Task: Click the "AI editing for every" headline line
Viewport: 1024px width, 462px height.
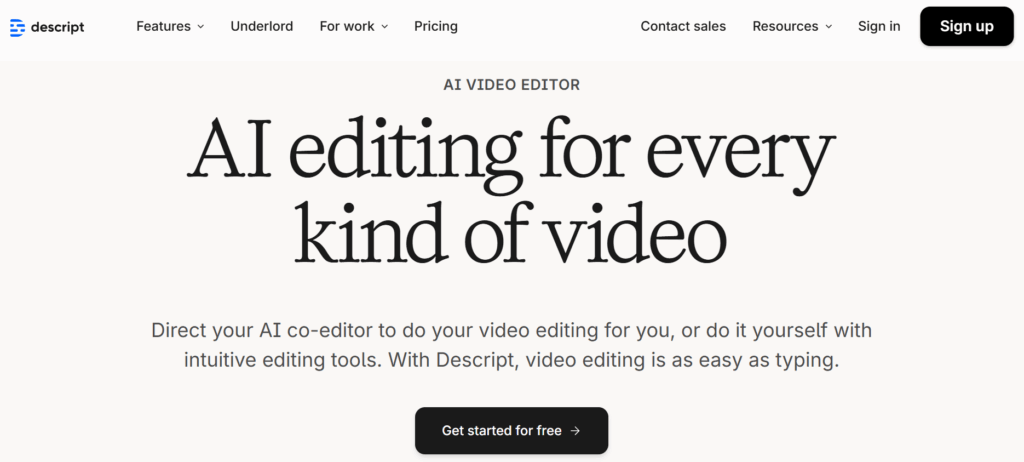Action: click(511, 155)
